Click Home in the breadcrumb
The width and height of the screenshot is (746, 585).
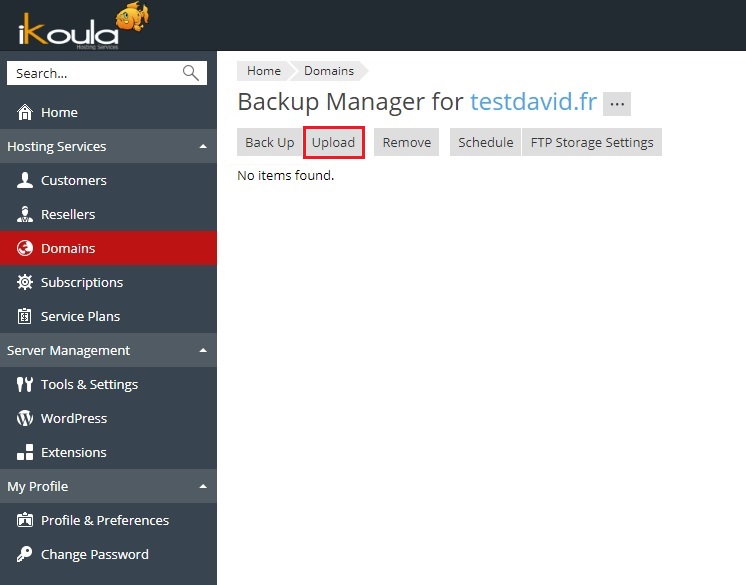point(264,71)
